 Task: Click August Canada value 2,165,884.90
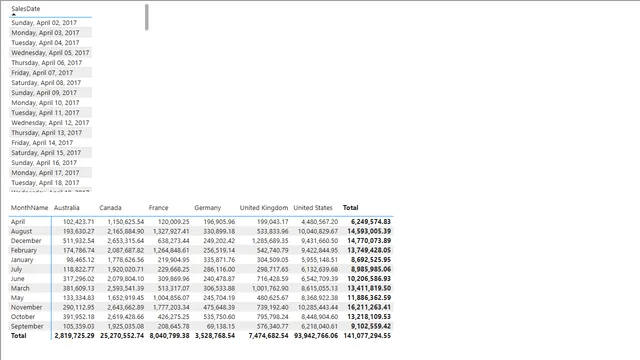tap(125, 231)
